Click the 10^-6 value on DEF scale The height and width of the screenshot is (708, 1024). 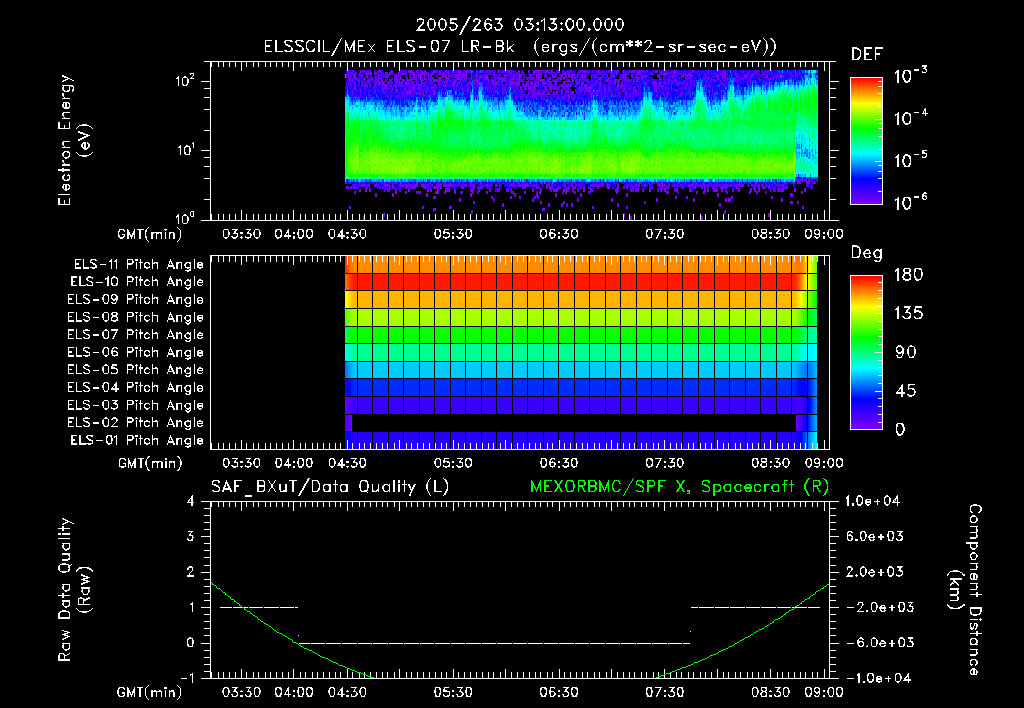click(x=910, y=202)
